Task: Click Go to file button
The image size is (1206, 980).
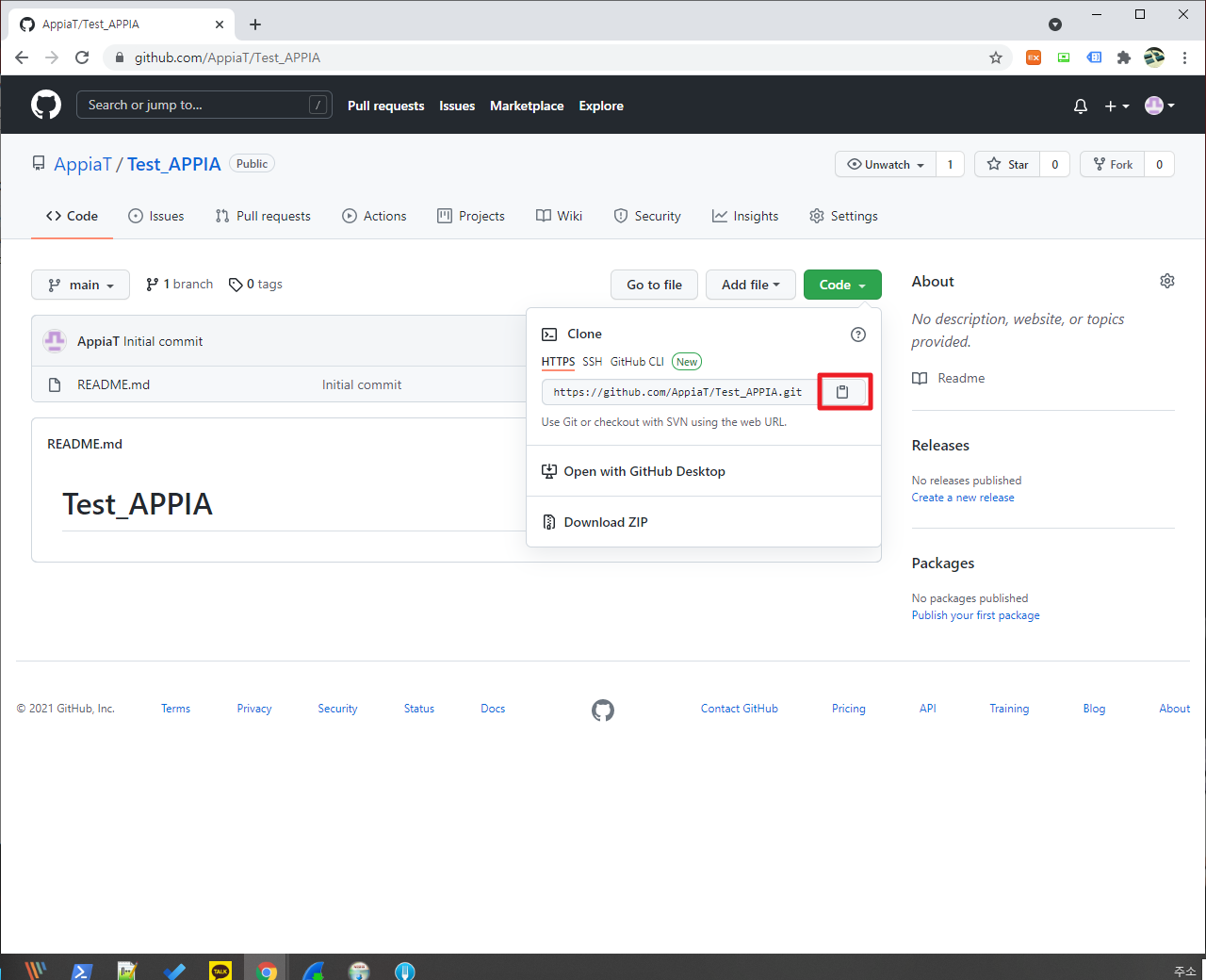Action: click(654, 285)
